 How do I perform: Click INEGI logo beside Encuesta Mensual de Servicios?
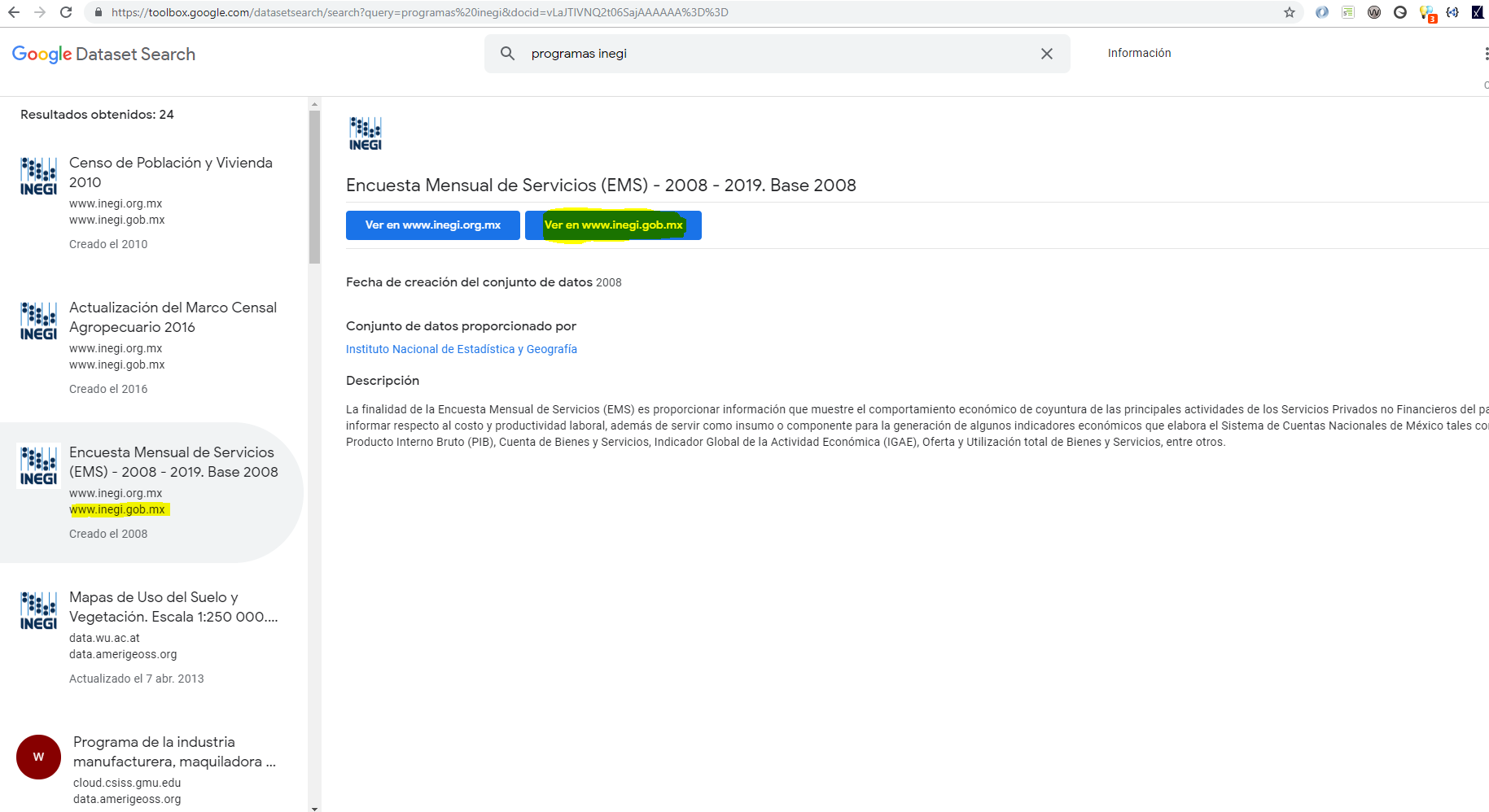(38, 465)
